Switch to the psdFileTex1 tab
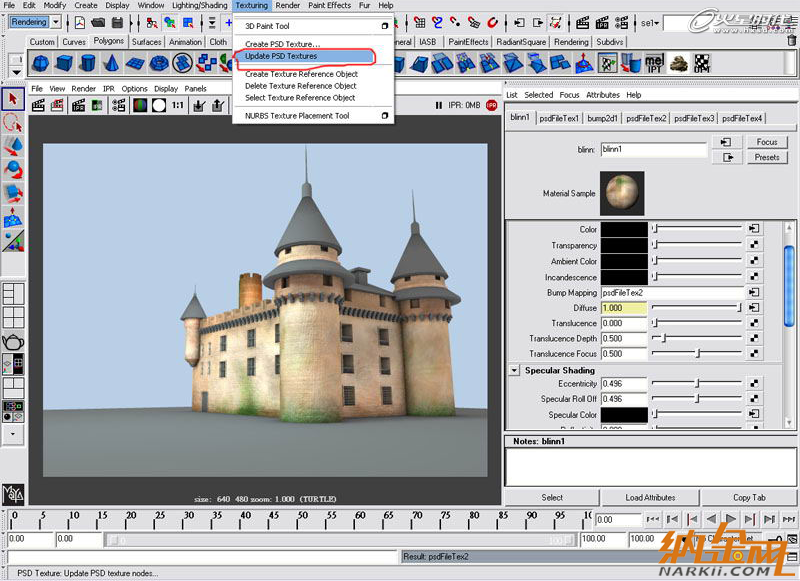This screenshot has height=581, width=800. point(561,118)
